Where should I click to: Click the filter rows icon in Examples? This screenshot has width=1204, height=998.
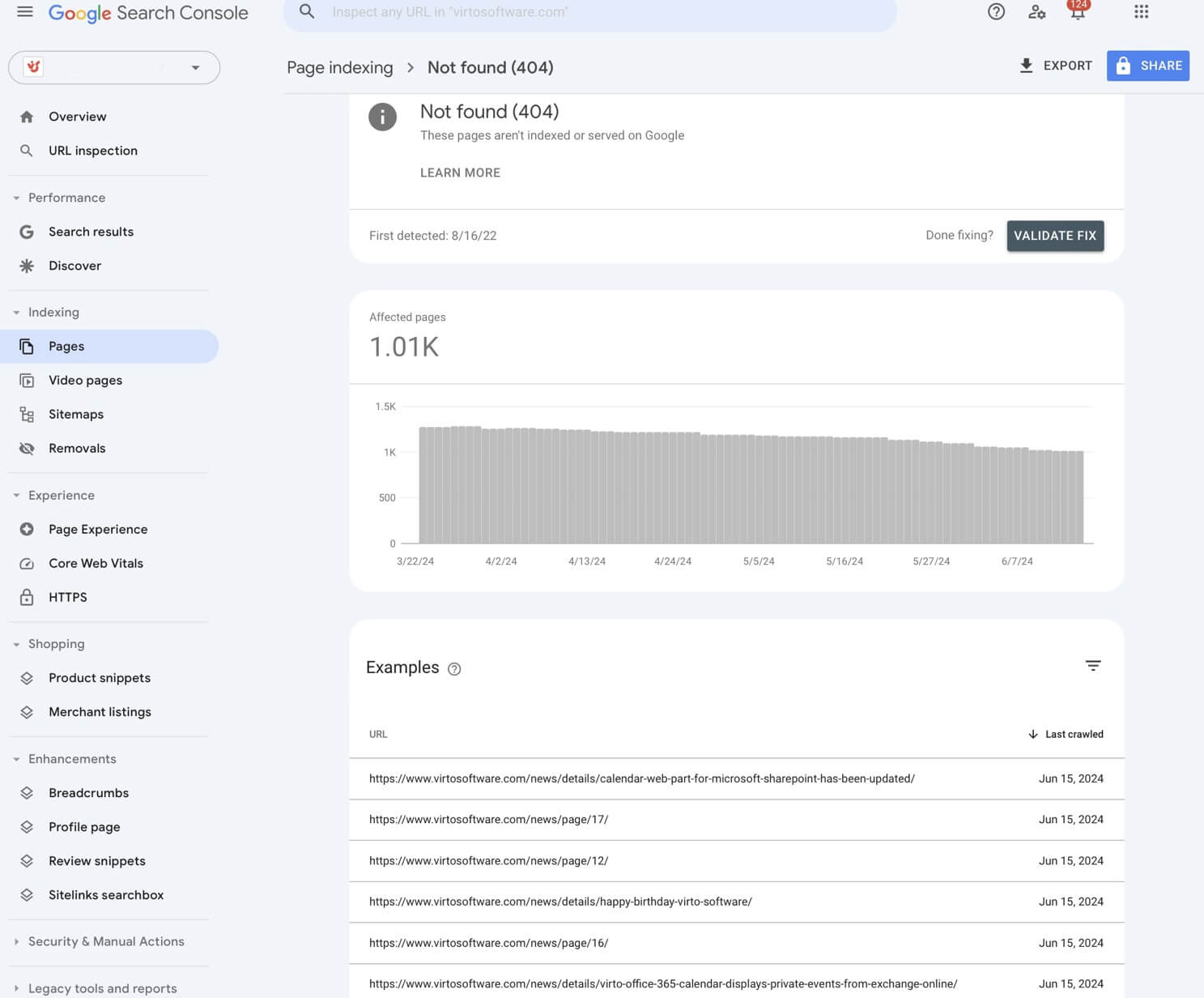pos(1092,666)
